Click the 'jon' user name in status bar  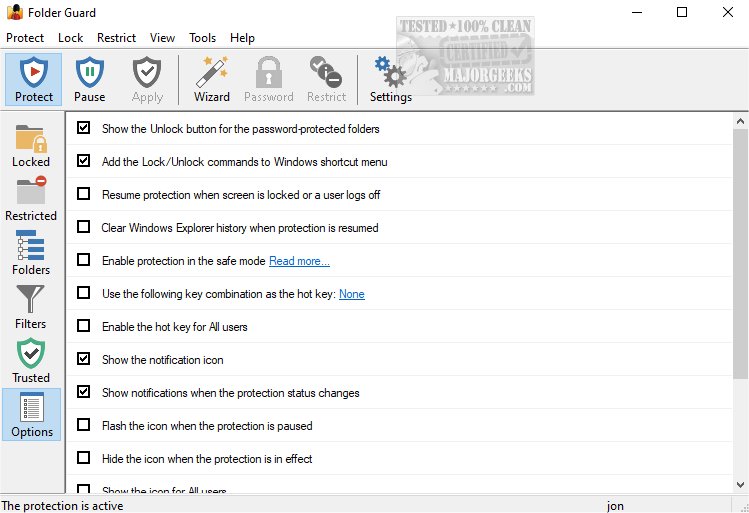pyautogui.click(x=615, y=506)
